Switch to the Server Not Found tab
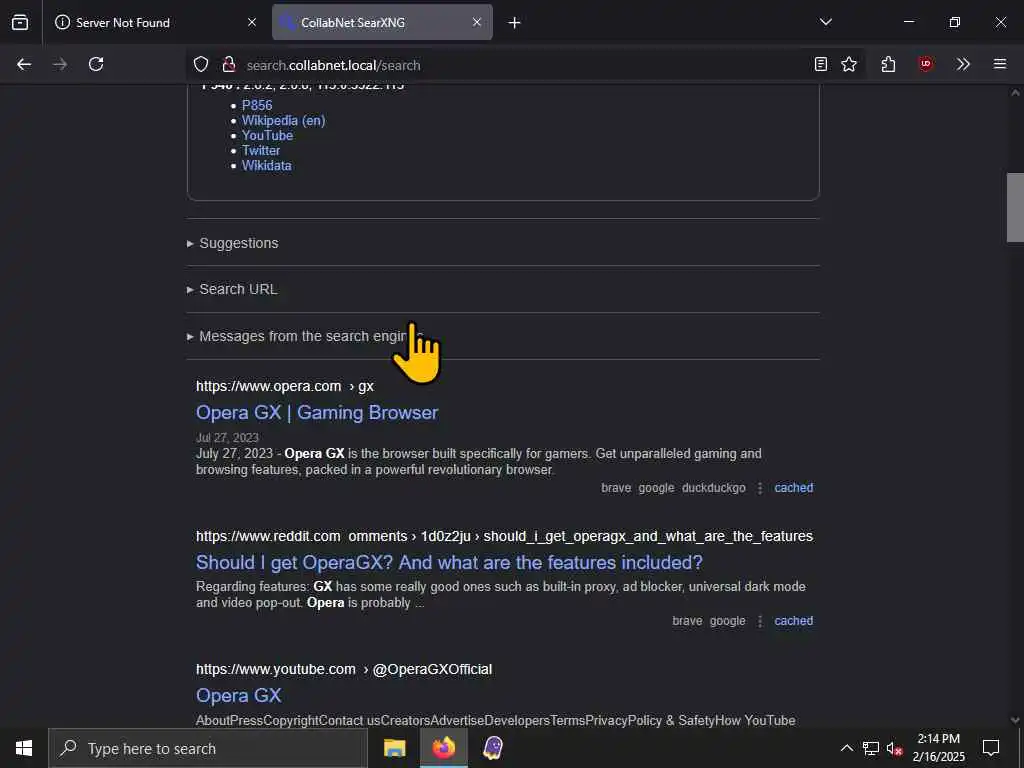 [x=155, y=22]
